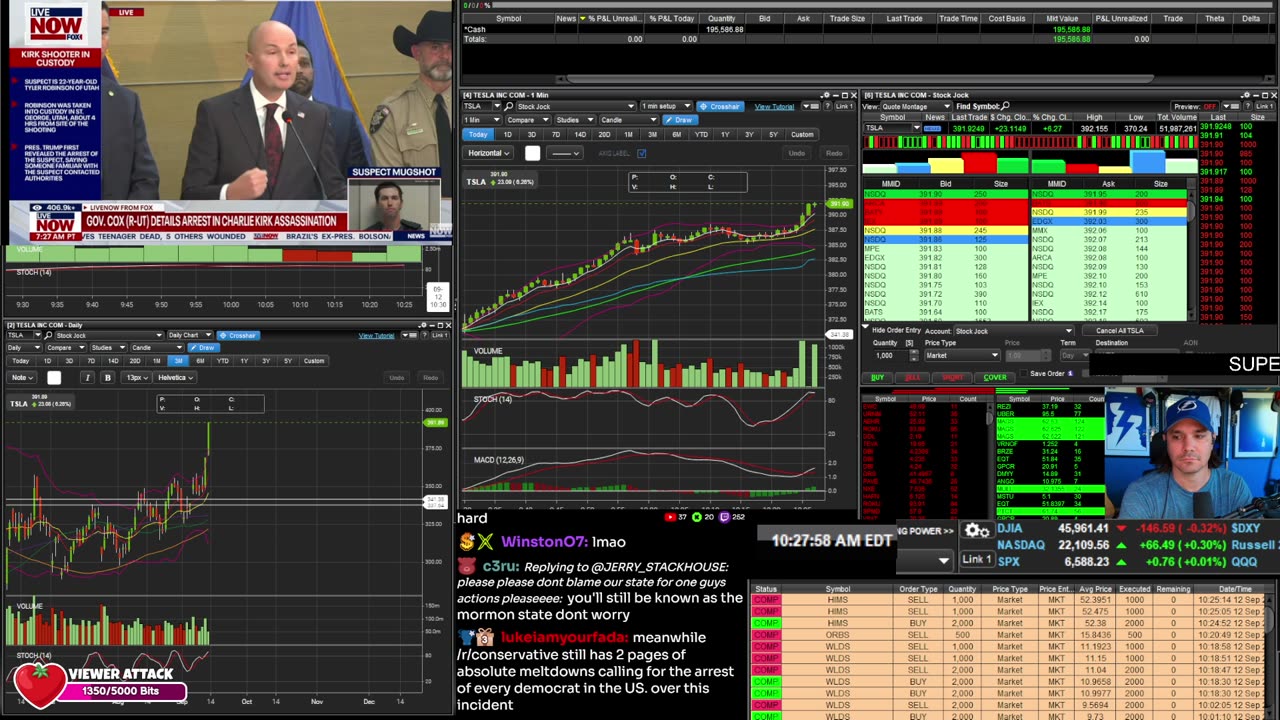
Task: Open the View Tutorial link in Daily chart
Action: 376,335
